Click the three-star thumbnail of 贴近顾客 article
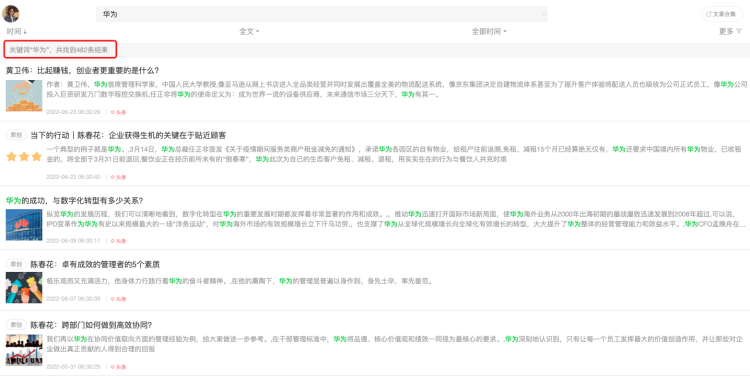 point(24,156)
